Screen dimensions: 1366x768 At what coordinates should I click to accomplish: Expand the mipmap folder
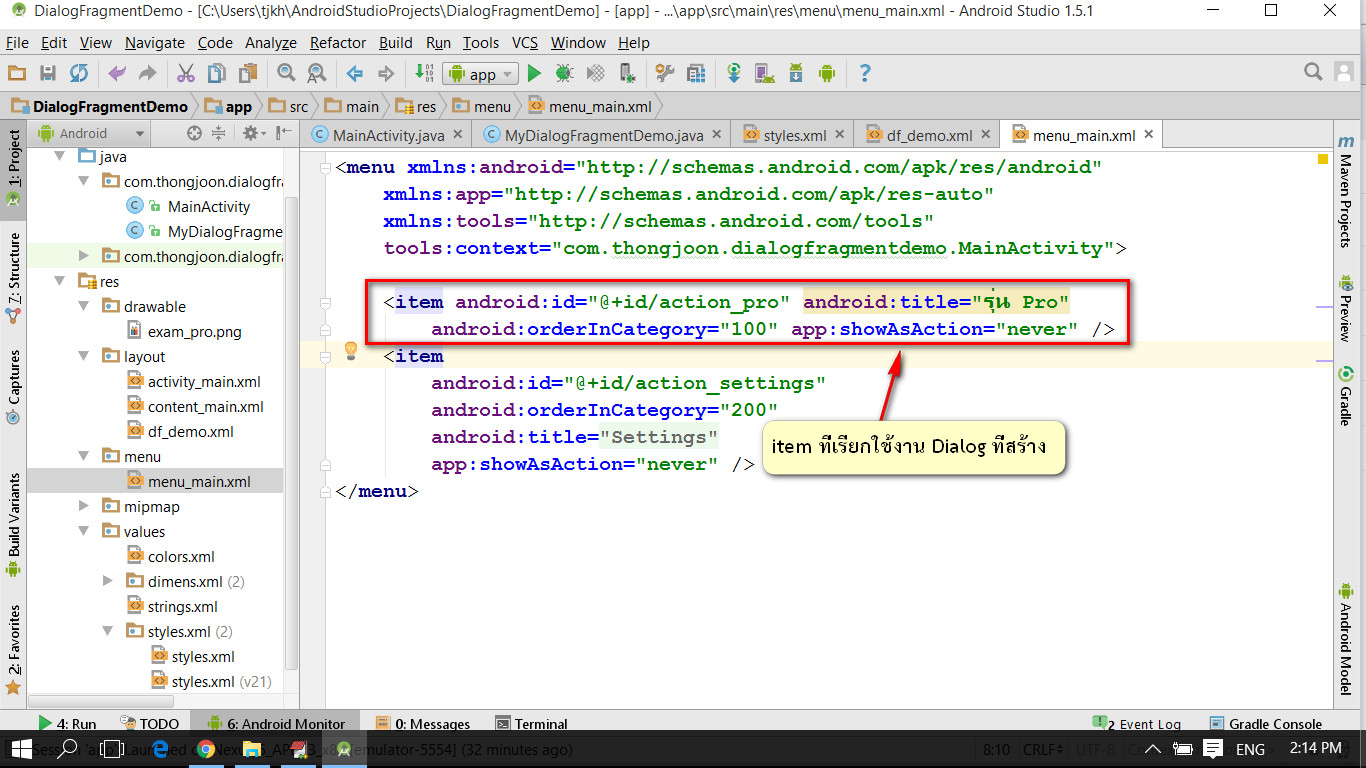[x=82, y=506]
